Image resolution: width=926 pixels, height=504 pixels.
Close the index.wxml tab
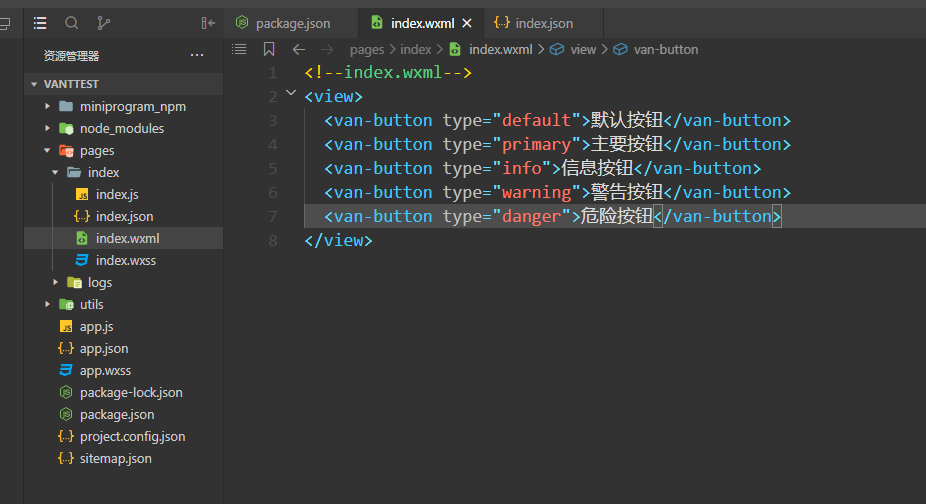[467, 23]
